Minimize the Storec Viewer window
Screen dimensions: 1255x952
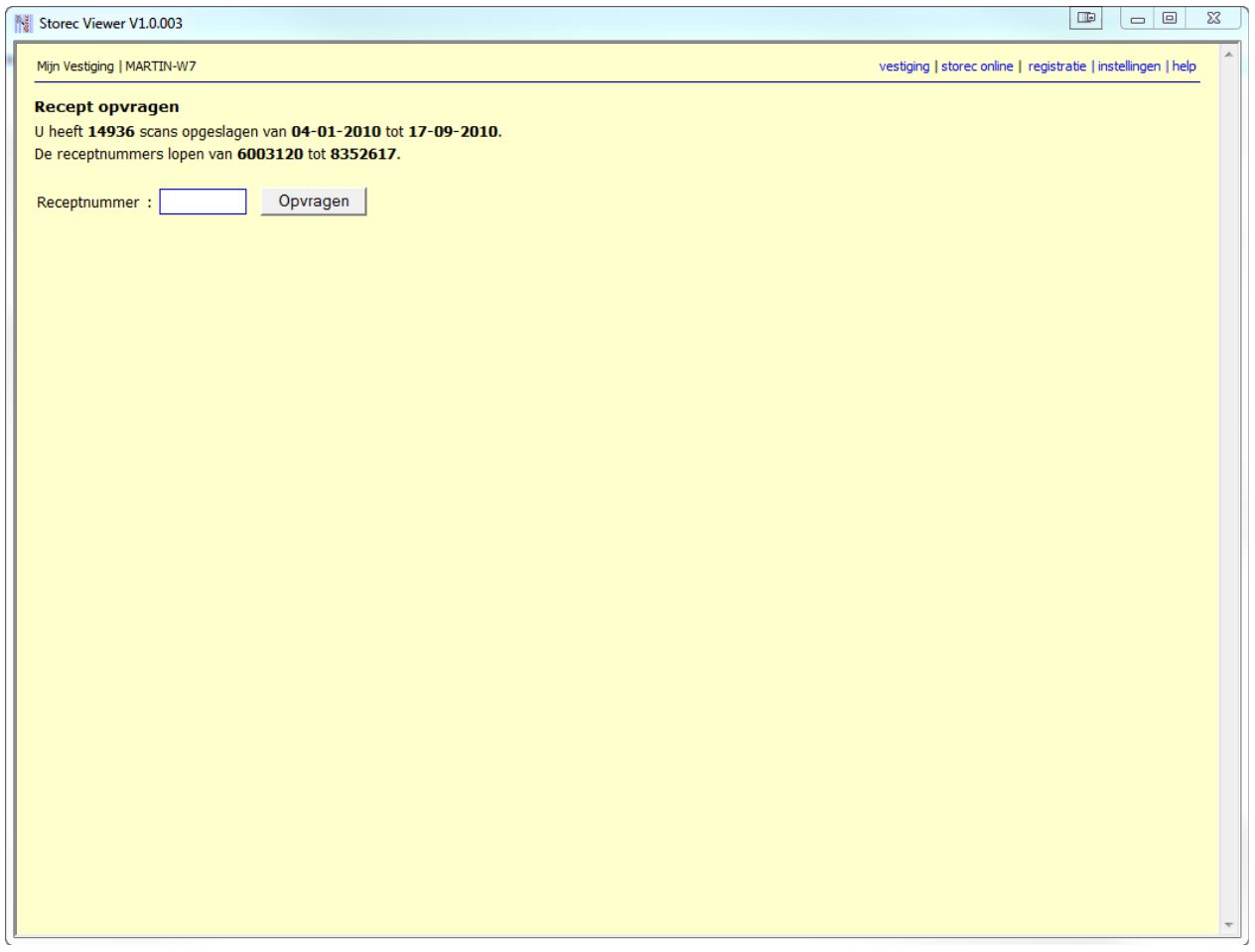click(x=1138, y=18)
